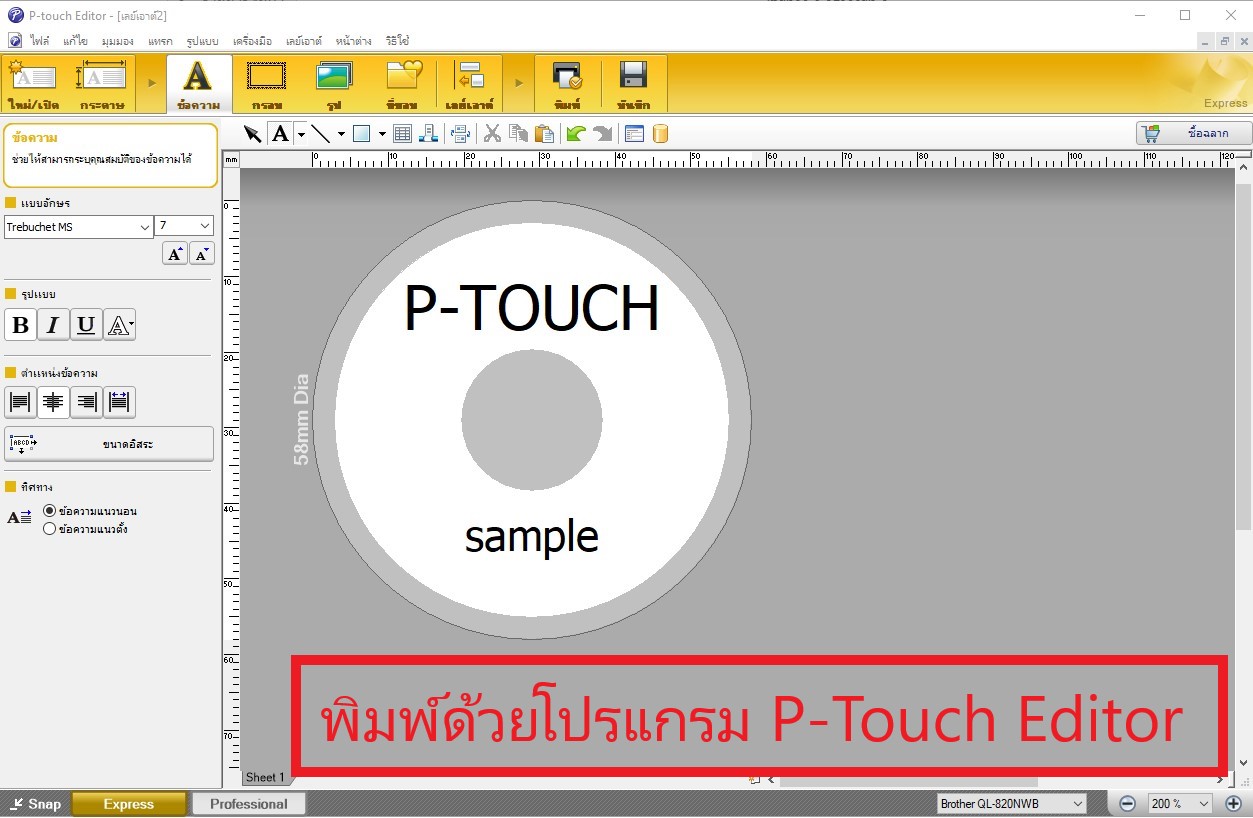
Task: Click the Save floppy disk icon
Action: pyautogui.click(x=634, y=84)
